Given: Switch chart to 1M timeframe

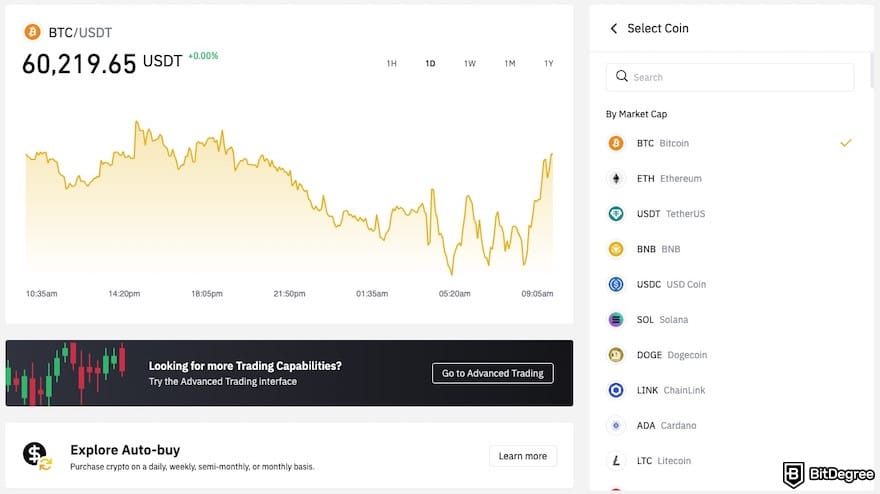Looking at the screenshot, I should tap(510, 63).
